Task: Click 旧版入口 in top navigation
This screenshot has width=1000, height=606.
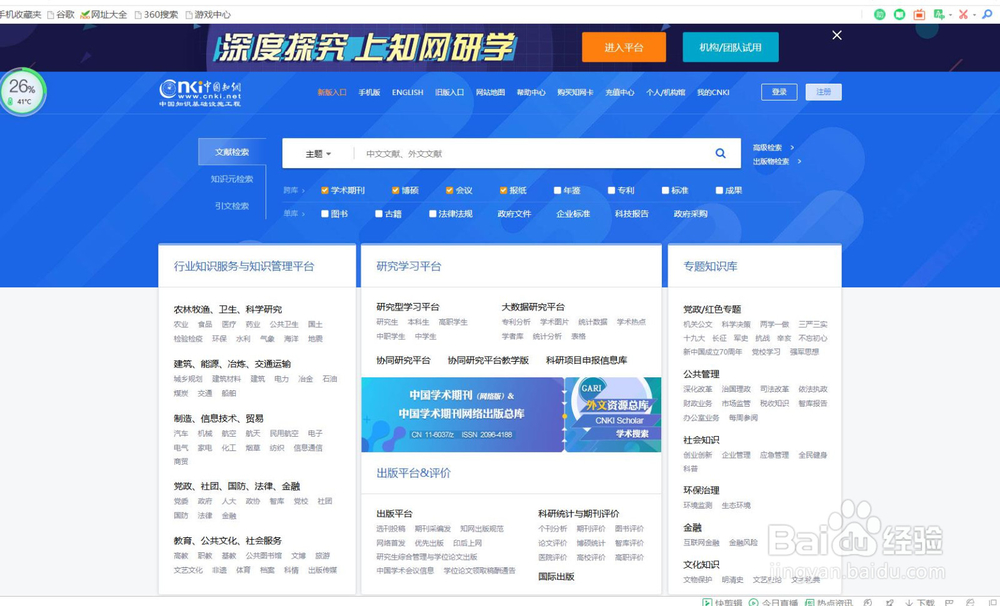Action: click(450, 92)
